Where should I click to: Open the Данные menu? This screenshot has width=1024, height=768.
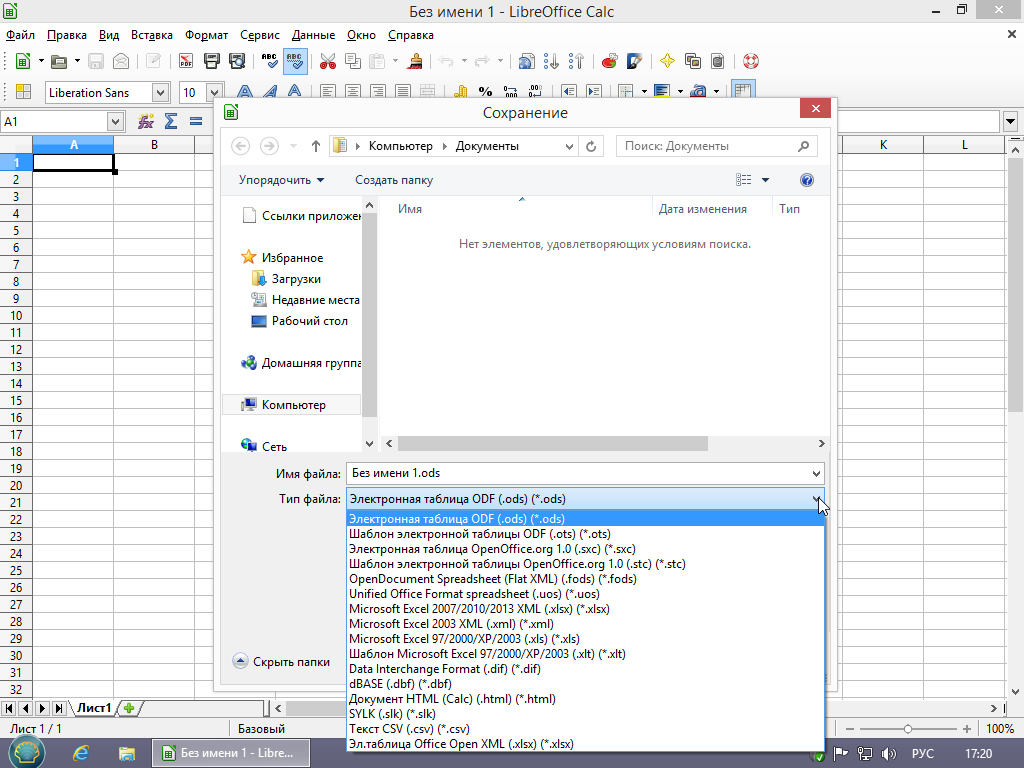pyautogui.click(x=313, y=35)
